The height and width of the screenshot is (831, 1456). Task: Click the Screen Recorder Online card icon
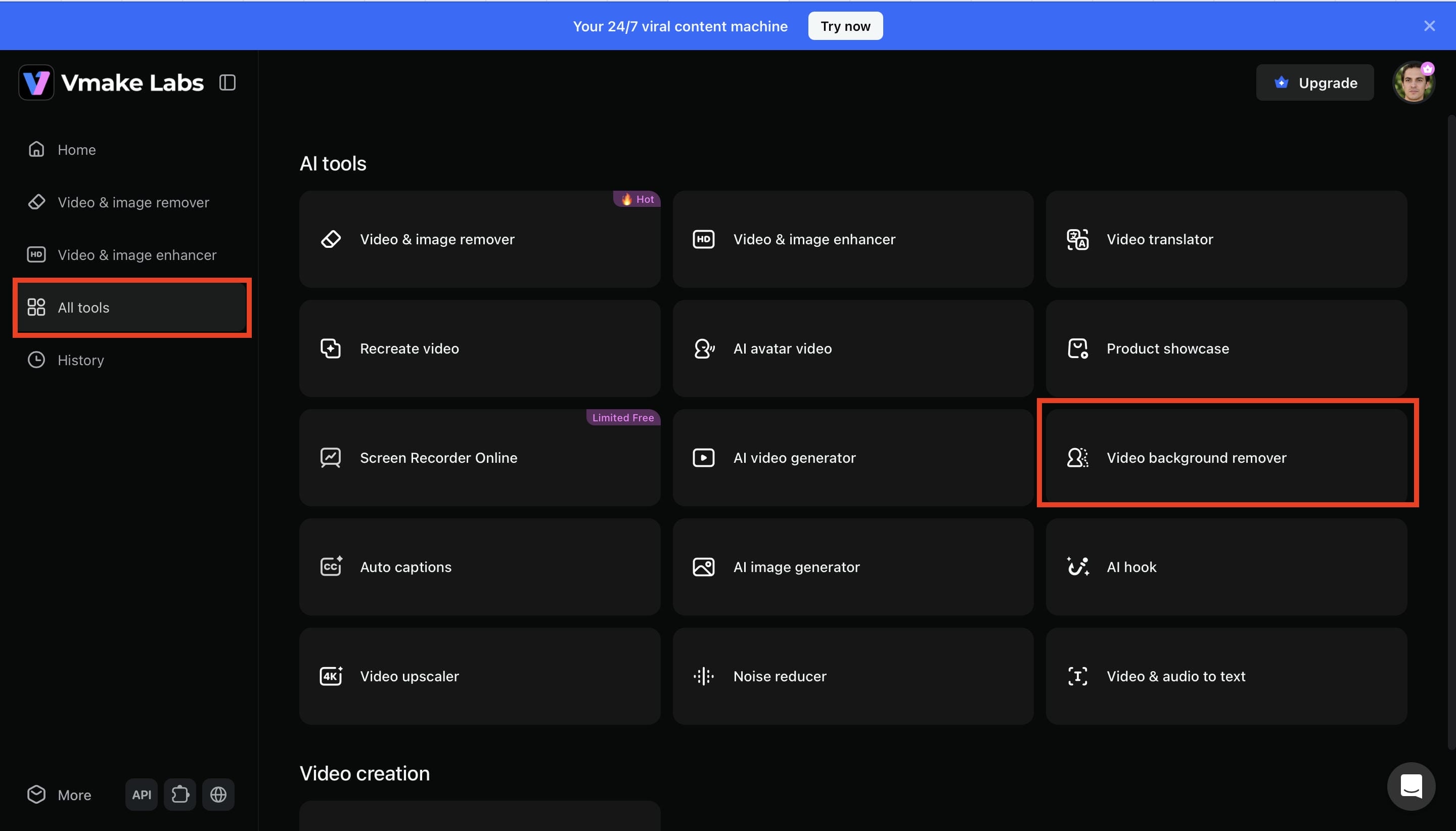(330, 458)
